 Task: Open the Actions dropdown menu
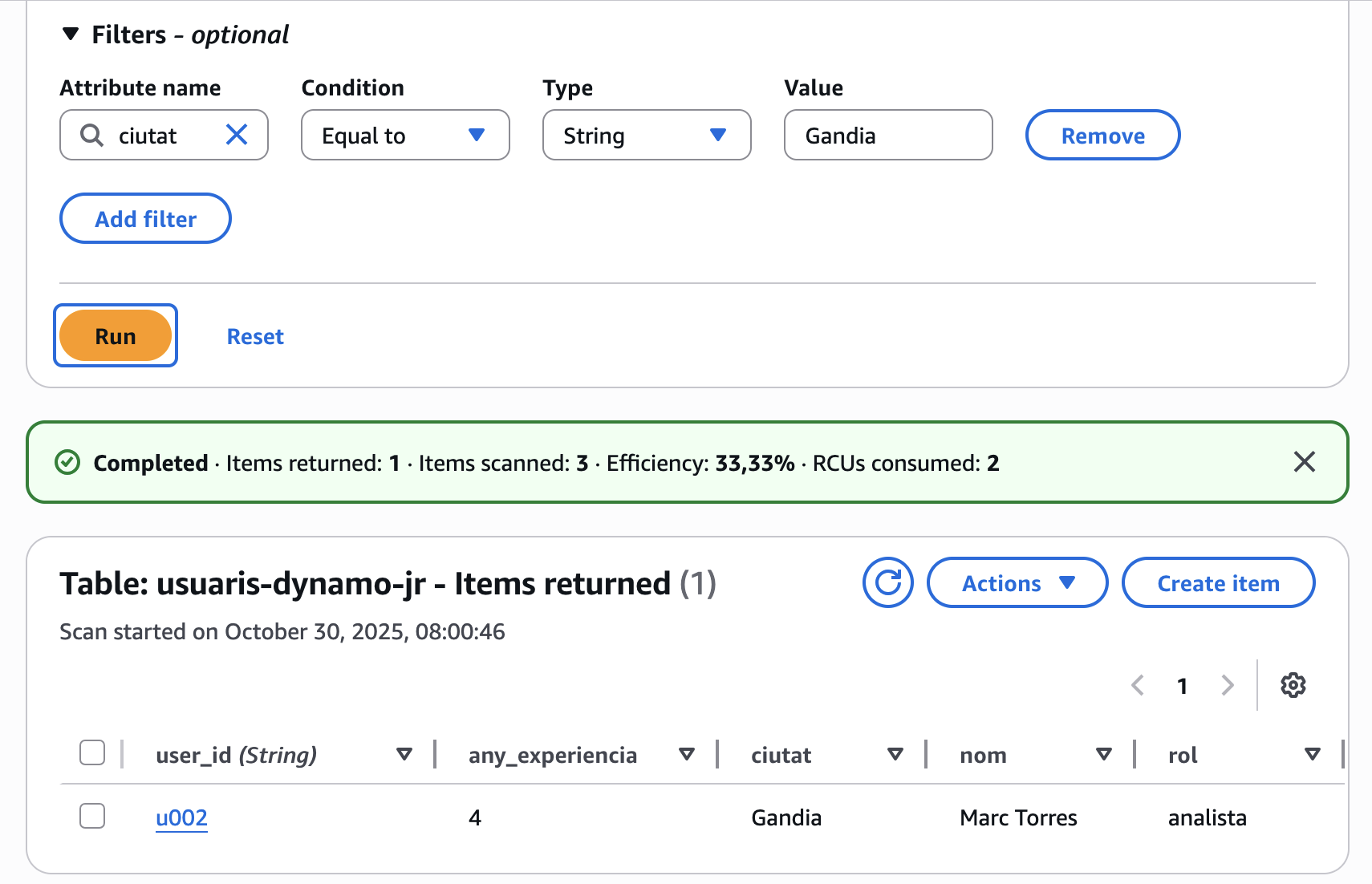click(1017, 583)
